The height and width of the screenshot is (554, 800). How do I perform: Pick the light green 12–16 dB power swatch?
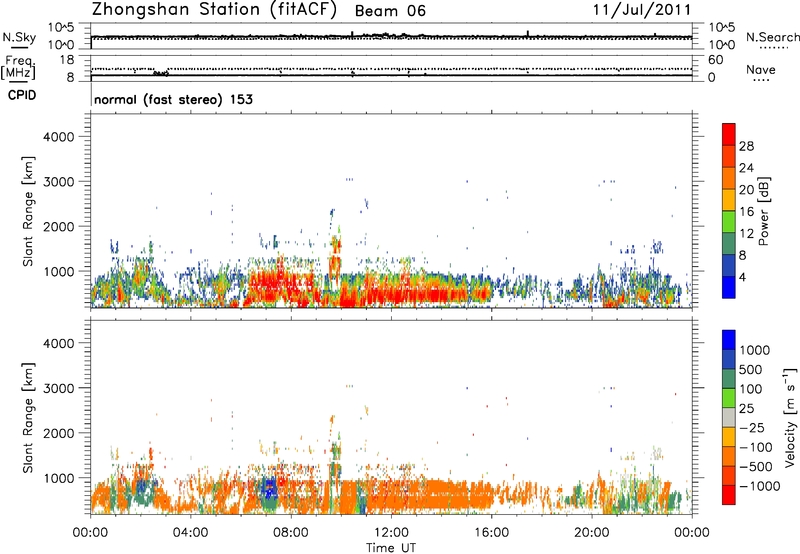(x=729, y=222)
